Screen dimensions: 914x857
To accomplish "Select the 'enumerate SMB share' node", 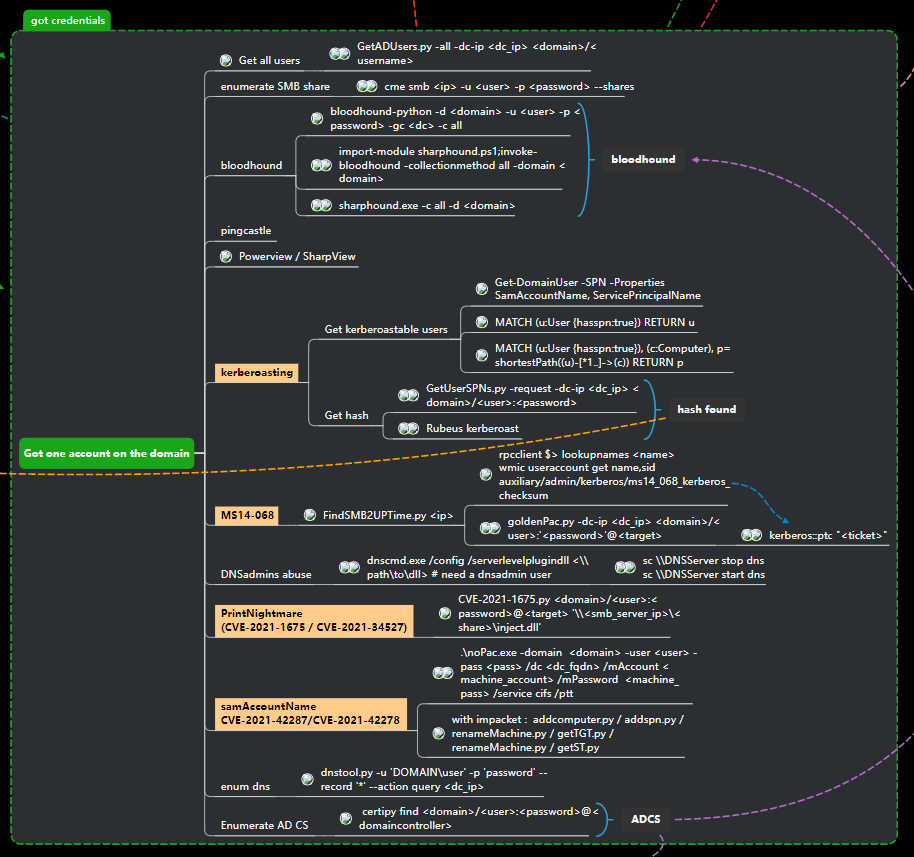I will (275, 86).
